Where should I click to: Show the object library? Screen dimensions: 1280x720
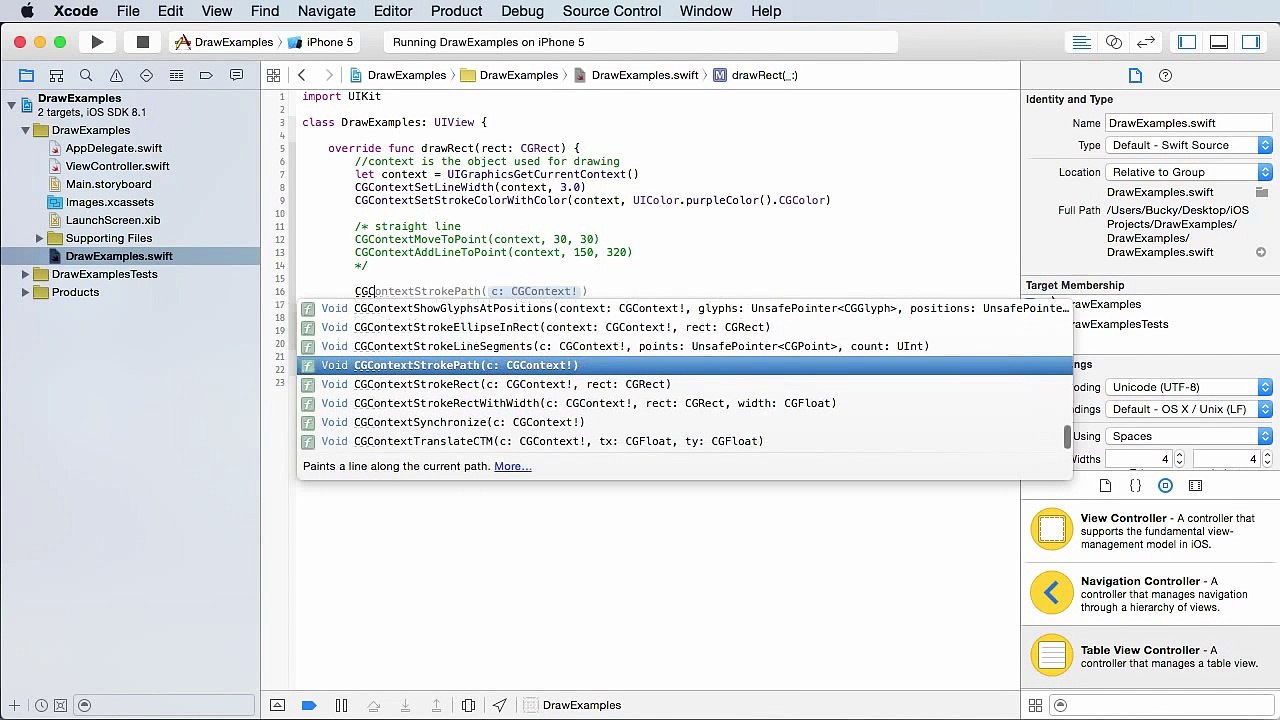click(x=1165, y=486)
